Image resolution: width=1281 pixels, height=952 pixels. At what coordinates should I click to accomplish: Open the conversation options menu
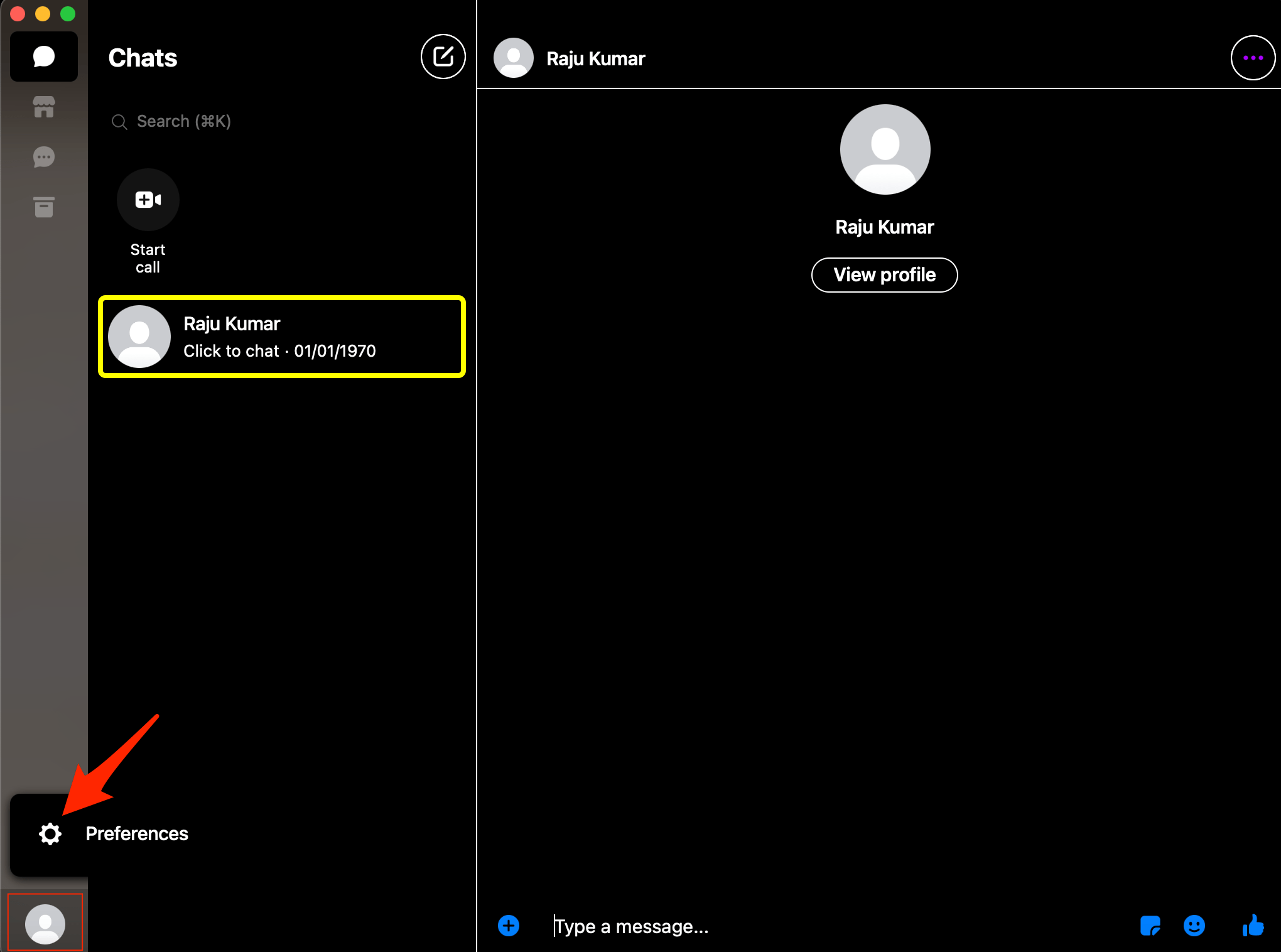[x=1253, y=57]
